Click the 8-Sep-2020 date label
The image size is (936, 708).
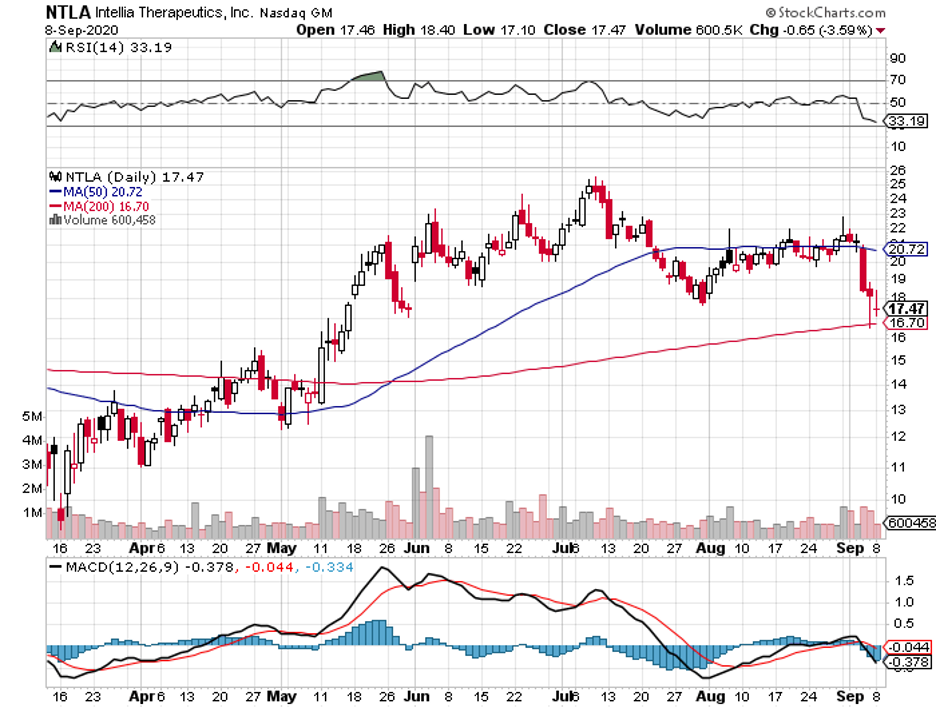click(x=82, y=30)
